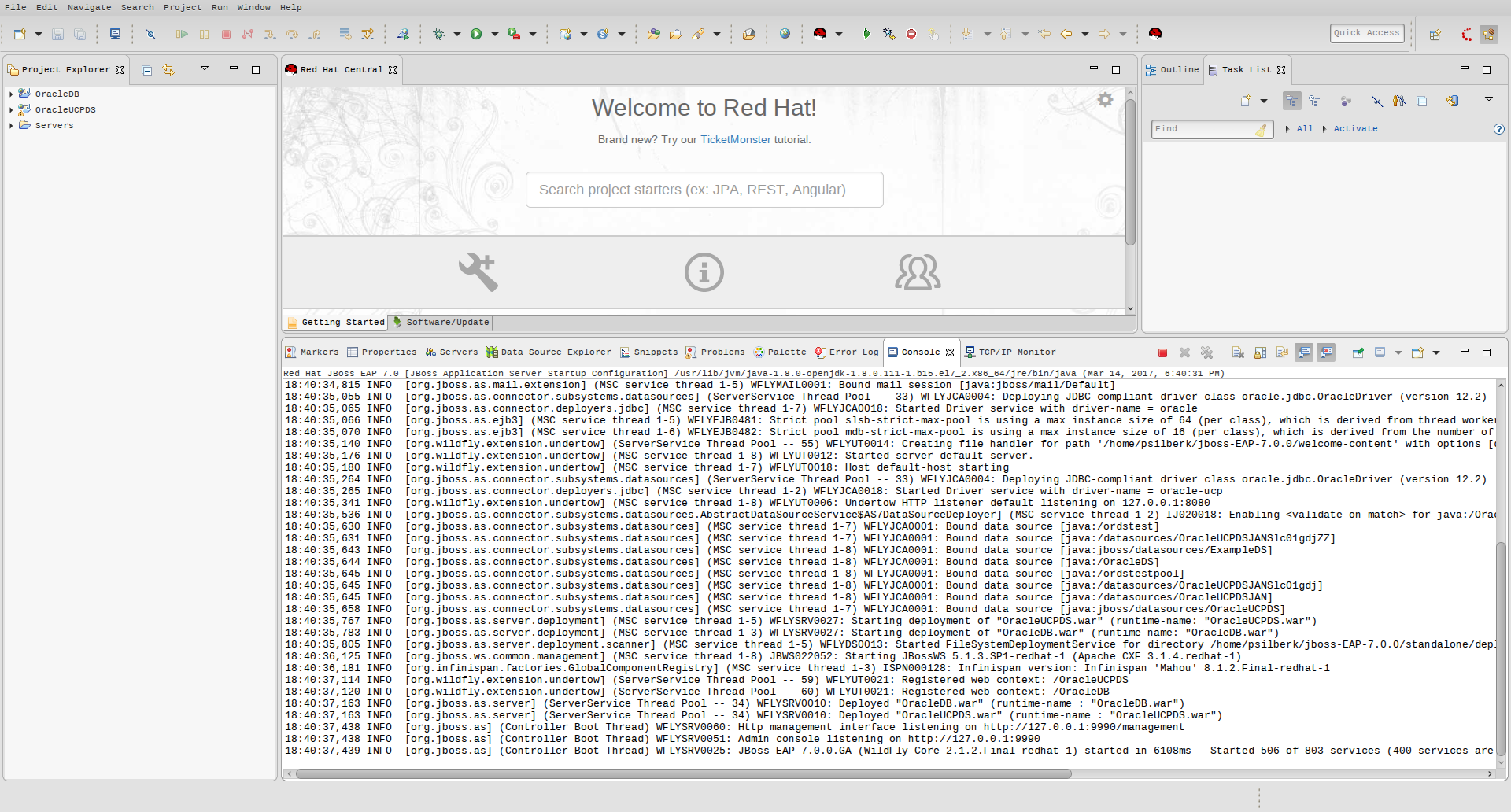The image size is (1511, 812).
Task: Open the TicketMonster tutorial link
Action: click(x=735, y=140)
